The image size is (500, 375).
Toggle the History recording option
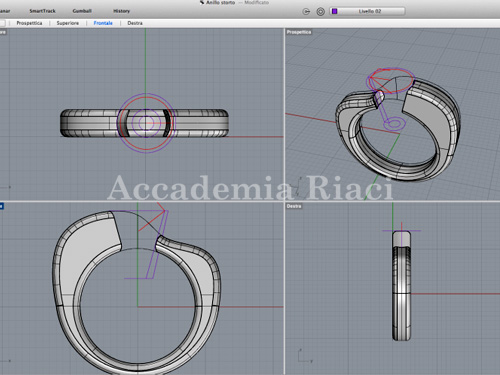[x=121, y=11]
